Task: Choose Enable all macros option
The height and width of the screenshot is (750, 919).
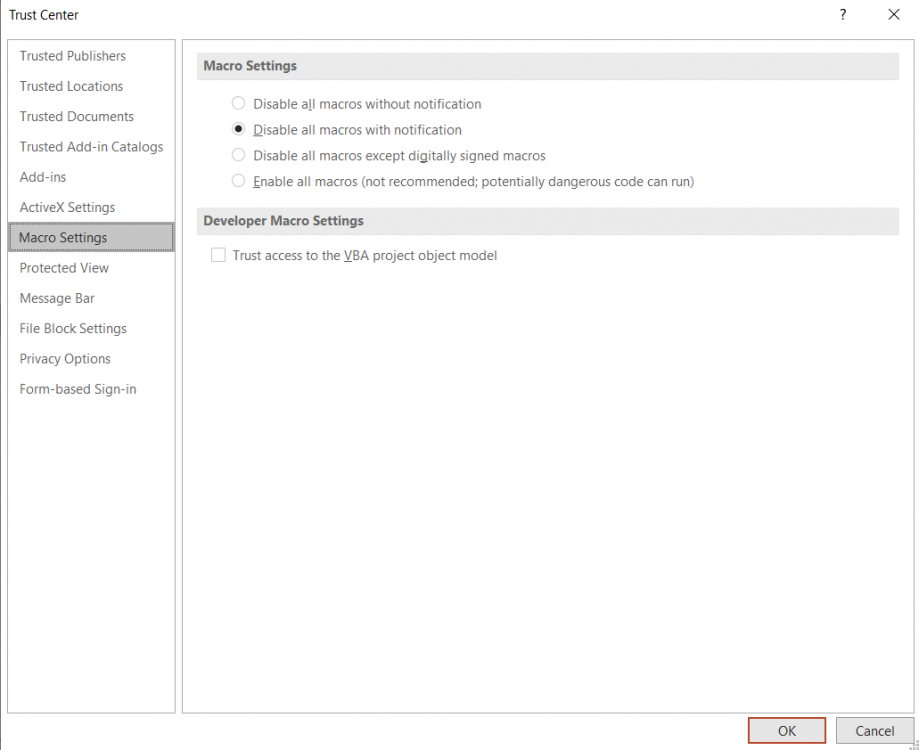Action: click(238, 181)
